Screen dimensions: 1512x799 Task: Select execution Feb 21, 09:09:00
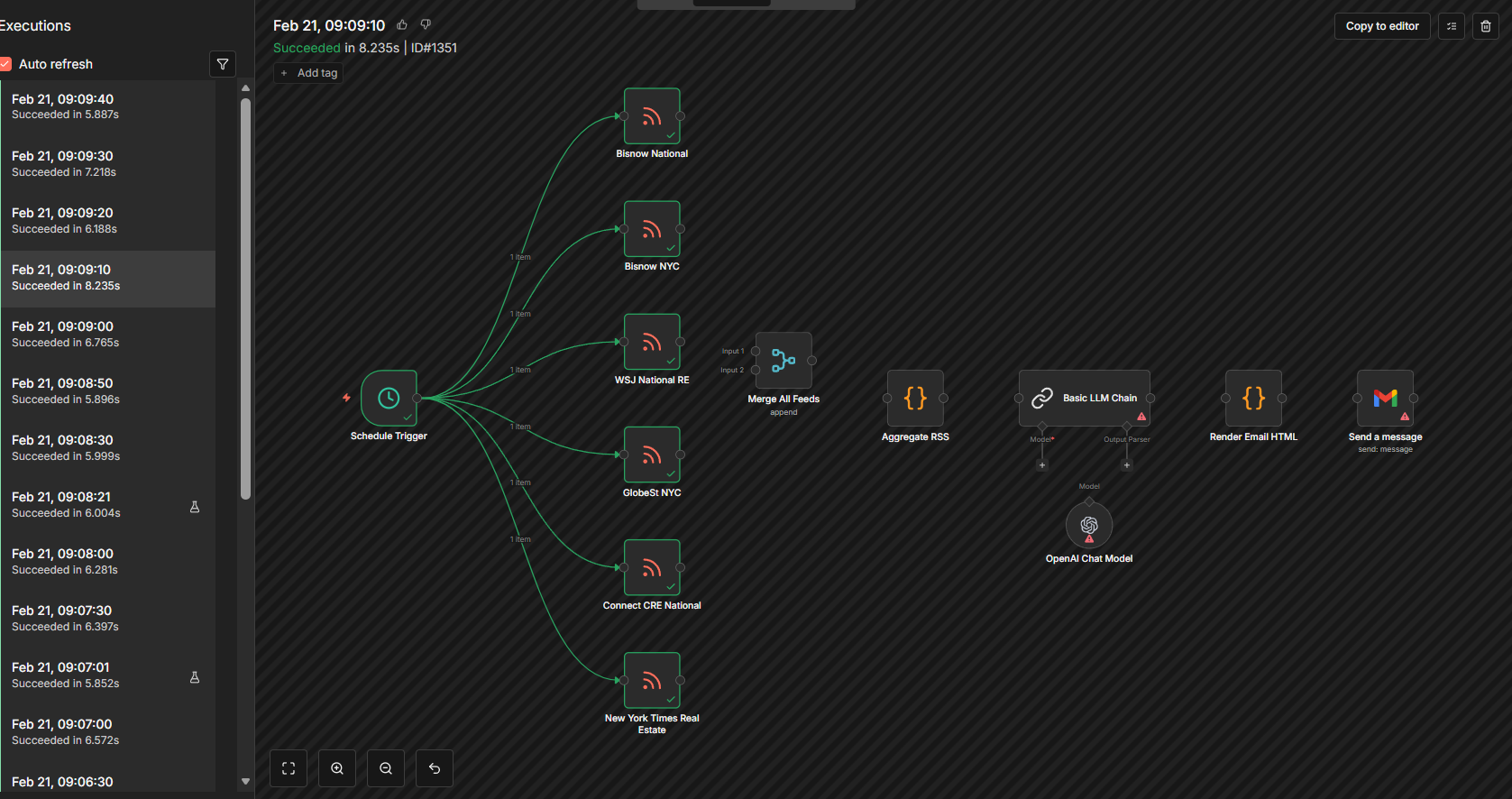(108, 335)
